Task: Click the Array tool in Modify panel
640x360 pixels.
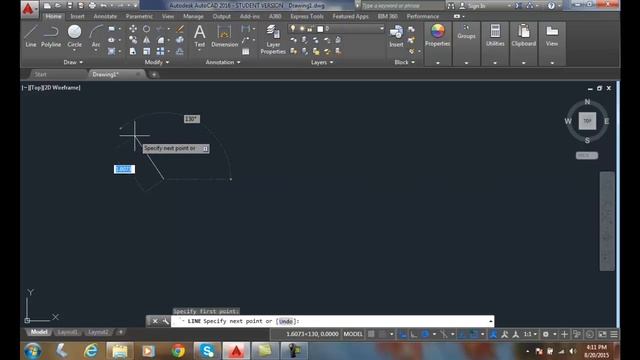Action: [x=160, y=51]
